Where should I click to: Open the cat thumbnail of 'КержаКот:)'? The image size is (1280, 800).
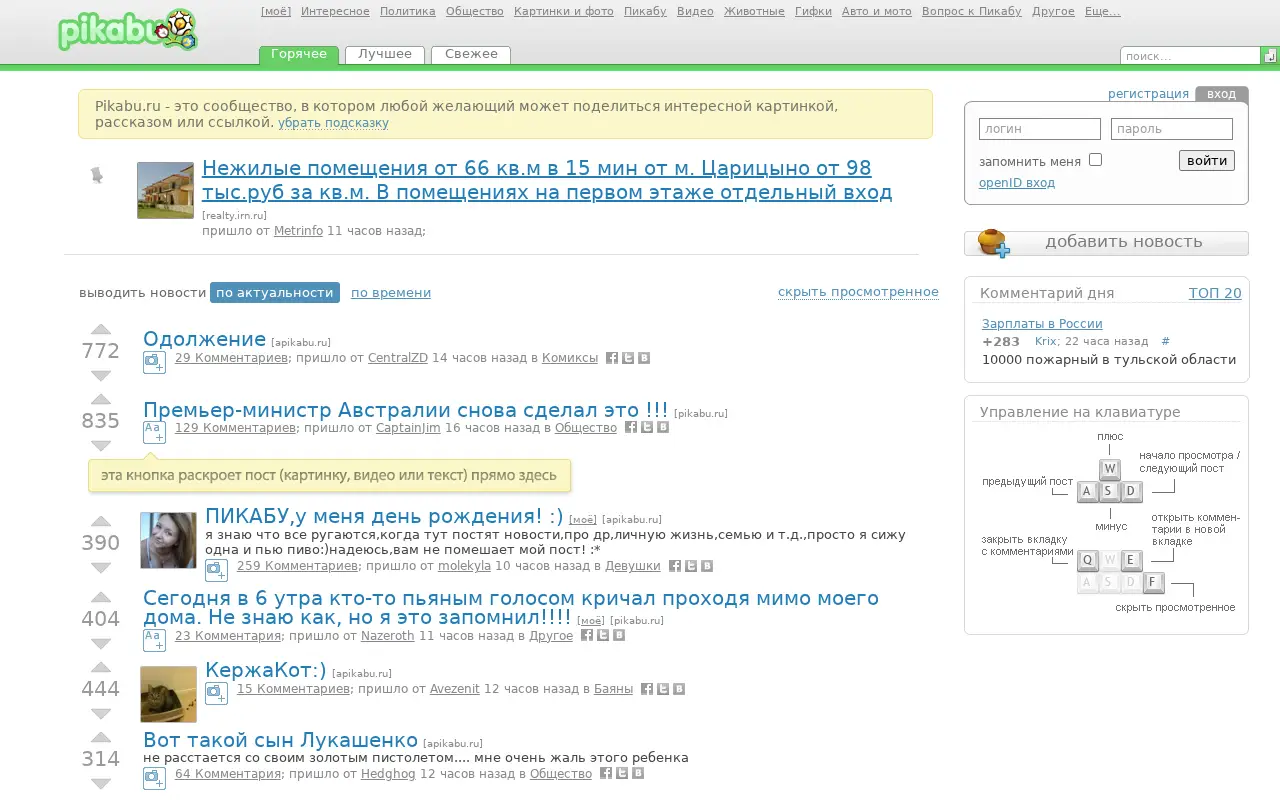[168, 694]
